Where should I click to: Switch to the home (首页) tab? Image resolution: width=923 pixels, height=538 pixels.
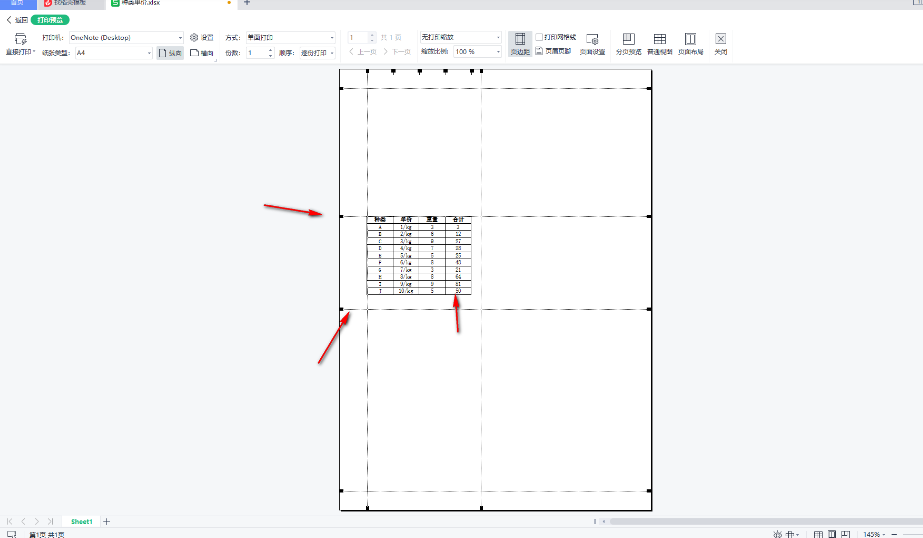(x=18, y=3)
